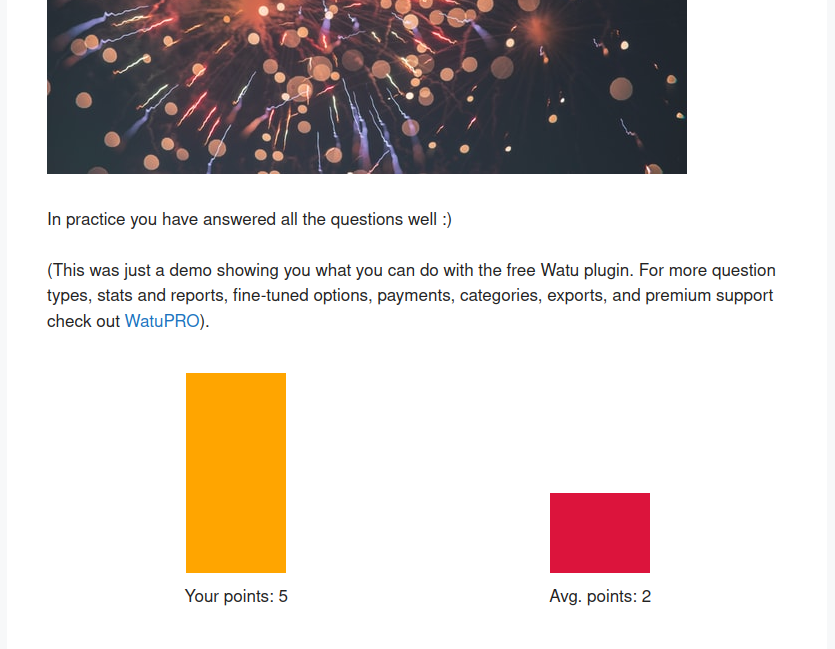This screenshot has width=835, height=649.
Task: Click the "Avg. points: 2" label
Action: click(600, 597)
